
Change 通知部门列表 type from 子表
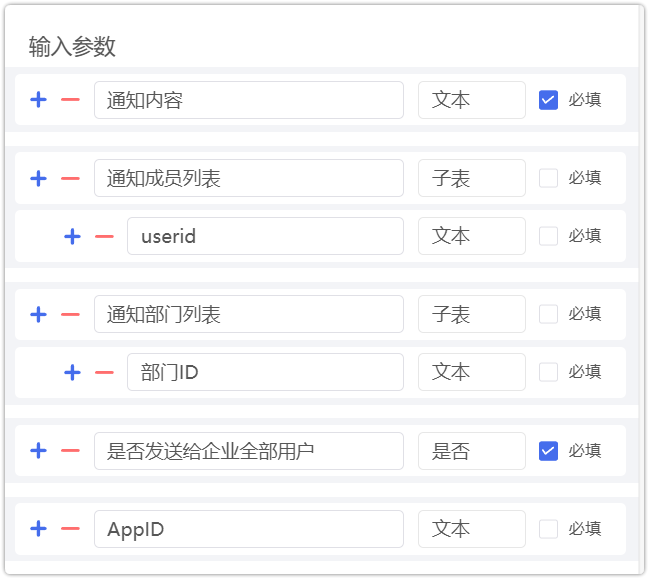coord(471,314)
